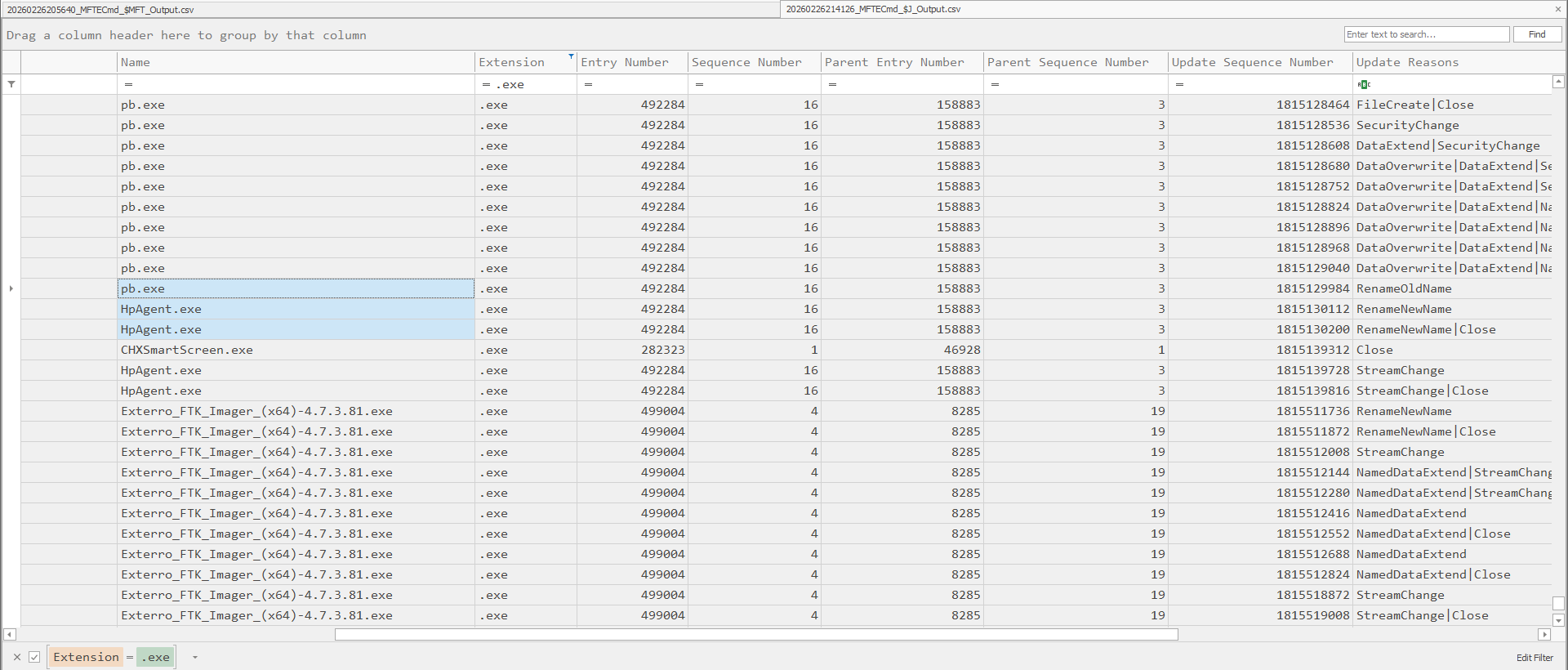This screenshot has height=670, width=1568.
Task: Select the $J_Output.csv tab
Action: [873, 9]
